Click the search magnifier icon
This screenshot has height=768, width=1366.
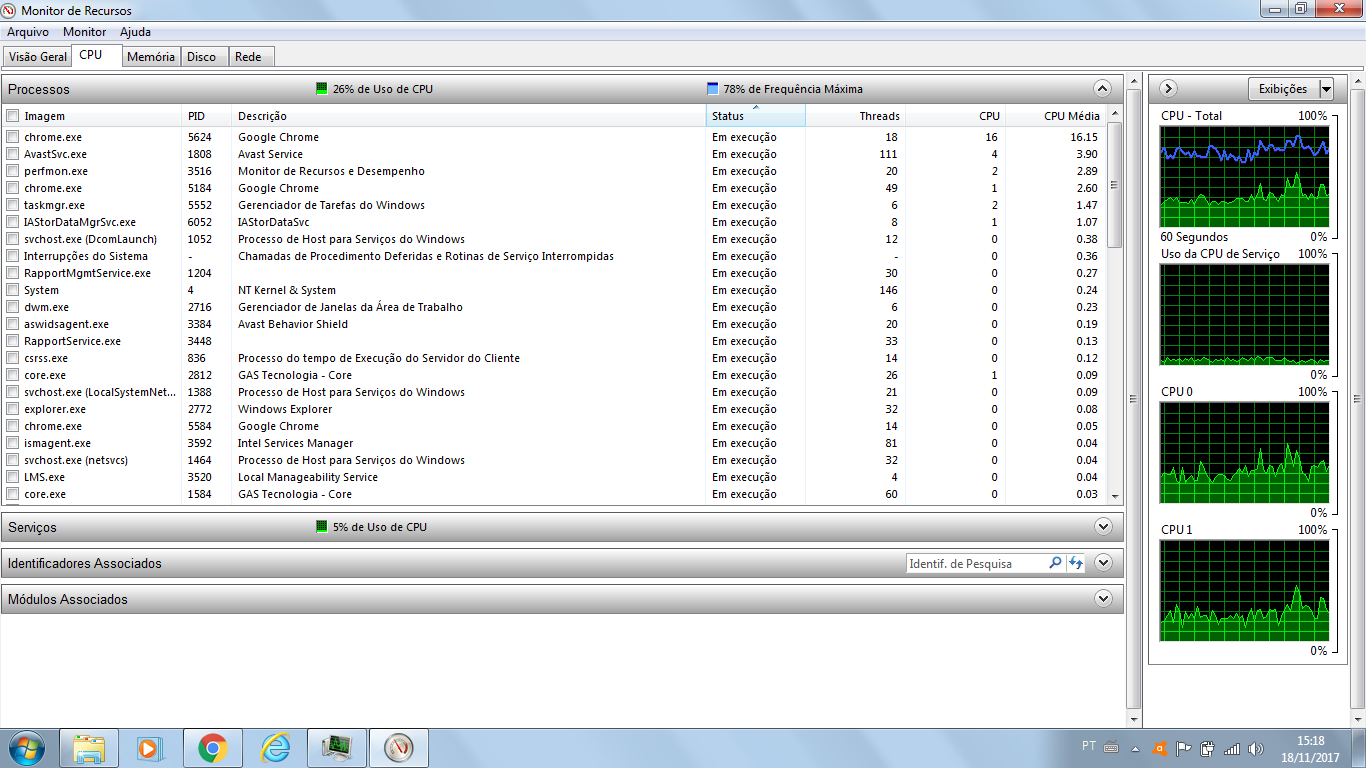[x=1055, y=563]
